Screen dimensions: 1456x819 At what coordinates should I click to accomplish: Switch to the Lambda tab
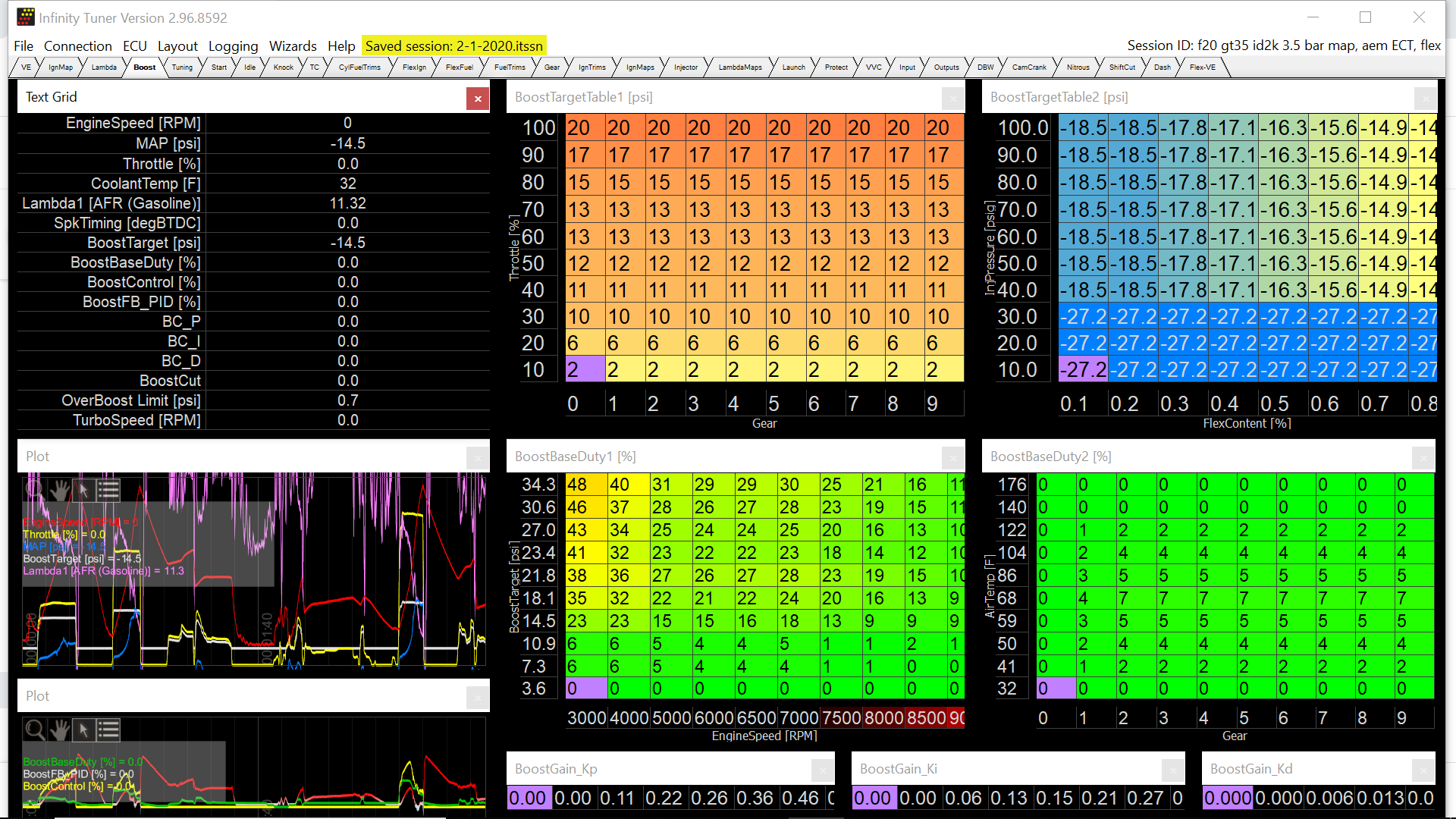pos(104,67)
